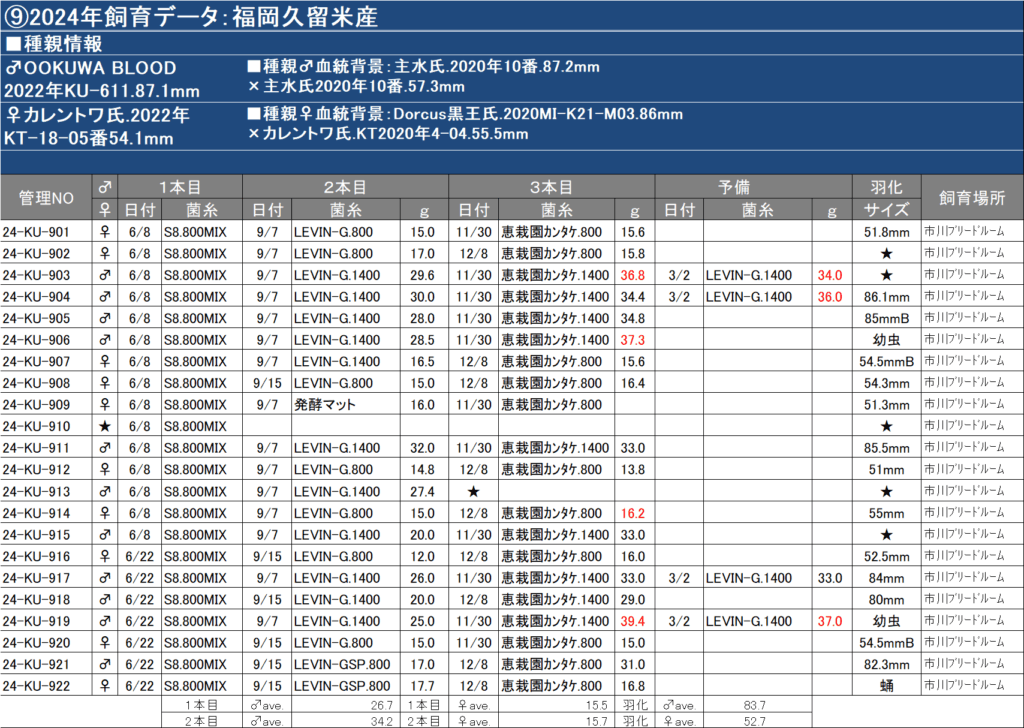Click the 86.1mm emergence size cell

point(885,297)
